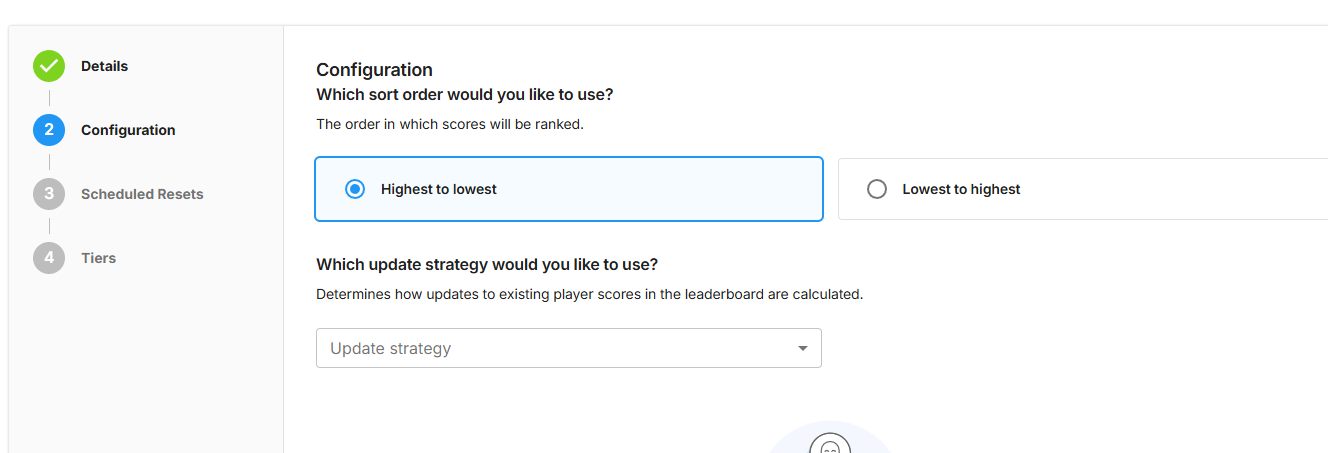The width and height of the screenshot is (1328, 453).
Task: Open the Tiers step label
Action: 98,258
